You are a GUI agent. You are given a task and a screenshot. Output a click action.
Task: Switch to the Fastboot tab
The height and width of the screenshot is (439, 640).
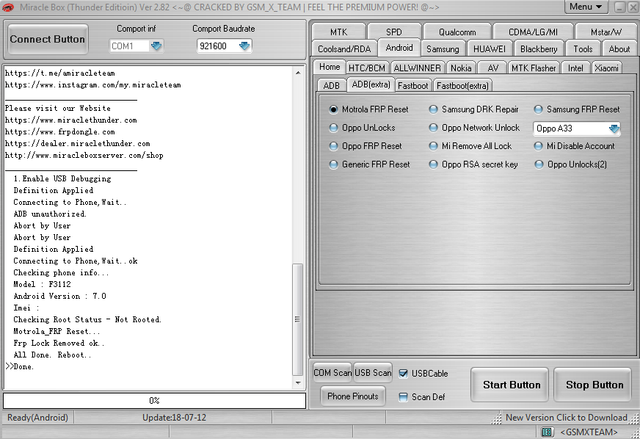click(x=413, y=86)
